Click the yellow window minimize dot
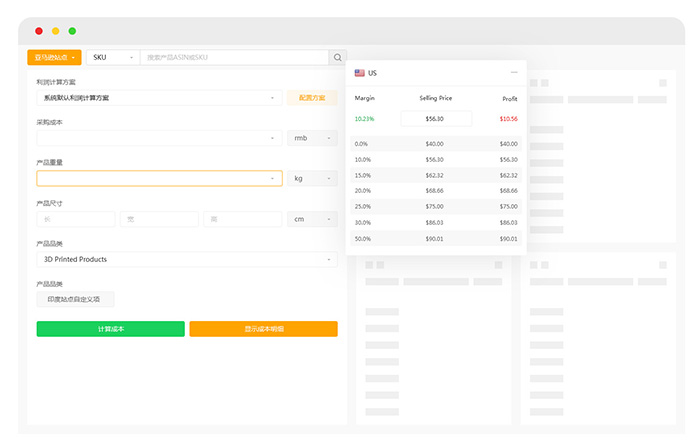 (56, 31)
